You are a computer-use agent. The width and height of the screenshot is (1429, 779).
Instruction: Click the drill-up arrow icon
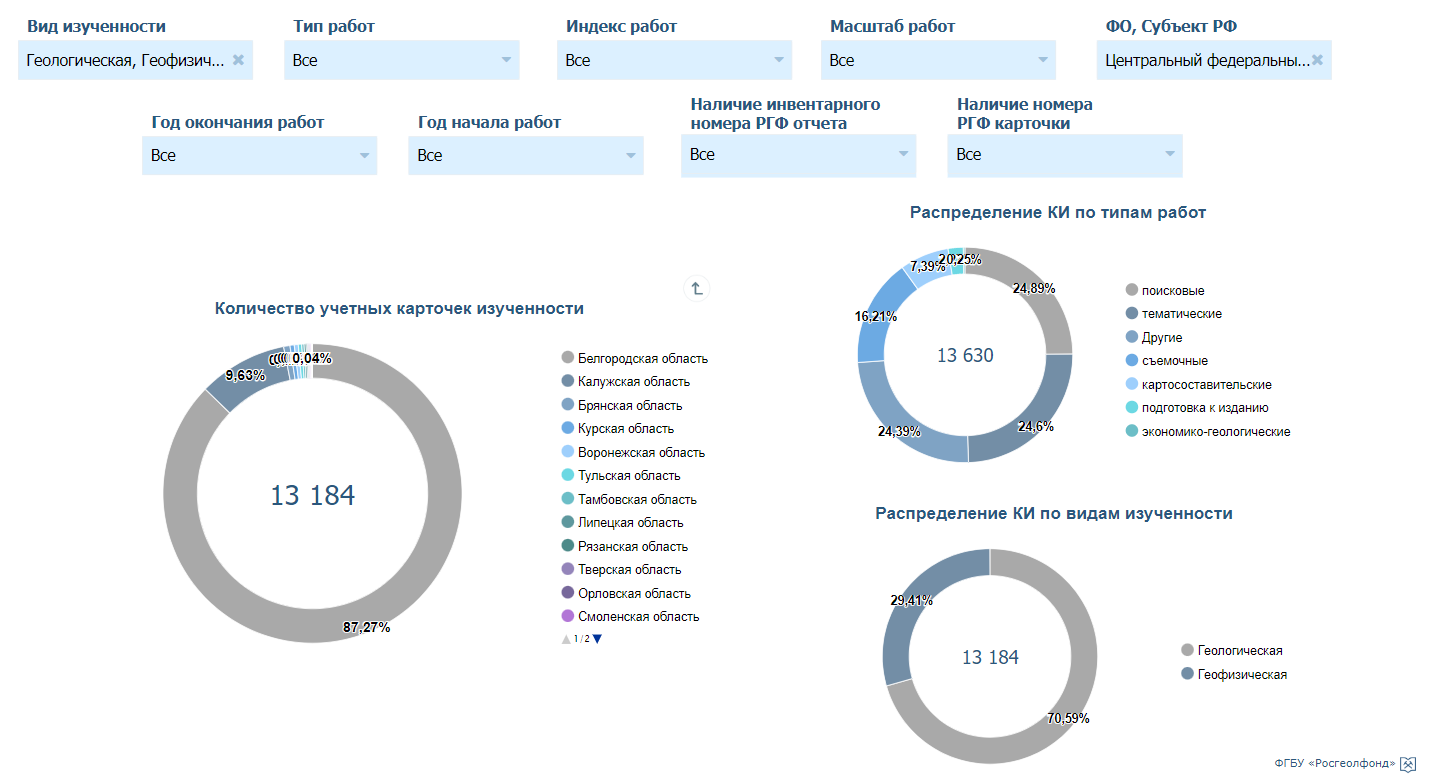[x=697, y=289]
